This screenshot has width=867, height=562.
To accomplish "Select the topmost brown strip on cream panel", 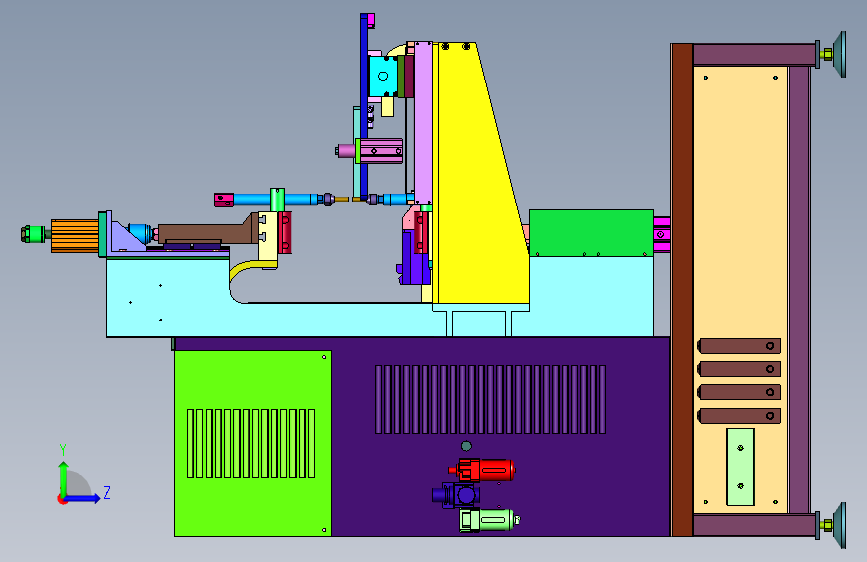I will (739, 346).
